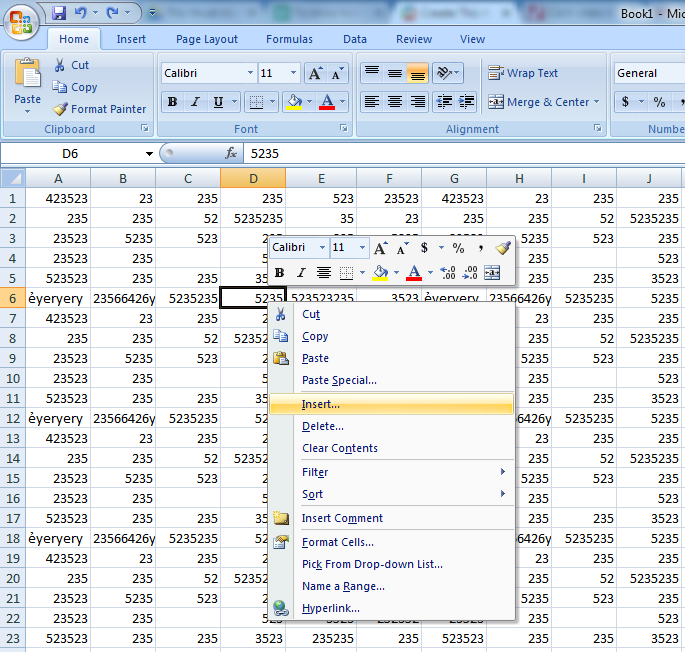The image size is (685, 652).
Task: Toggle Italic in the mini toolbar
Action: tap(301, 272)
